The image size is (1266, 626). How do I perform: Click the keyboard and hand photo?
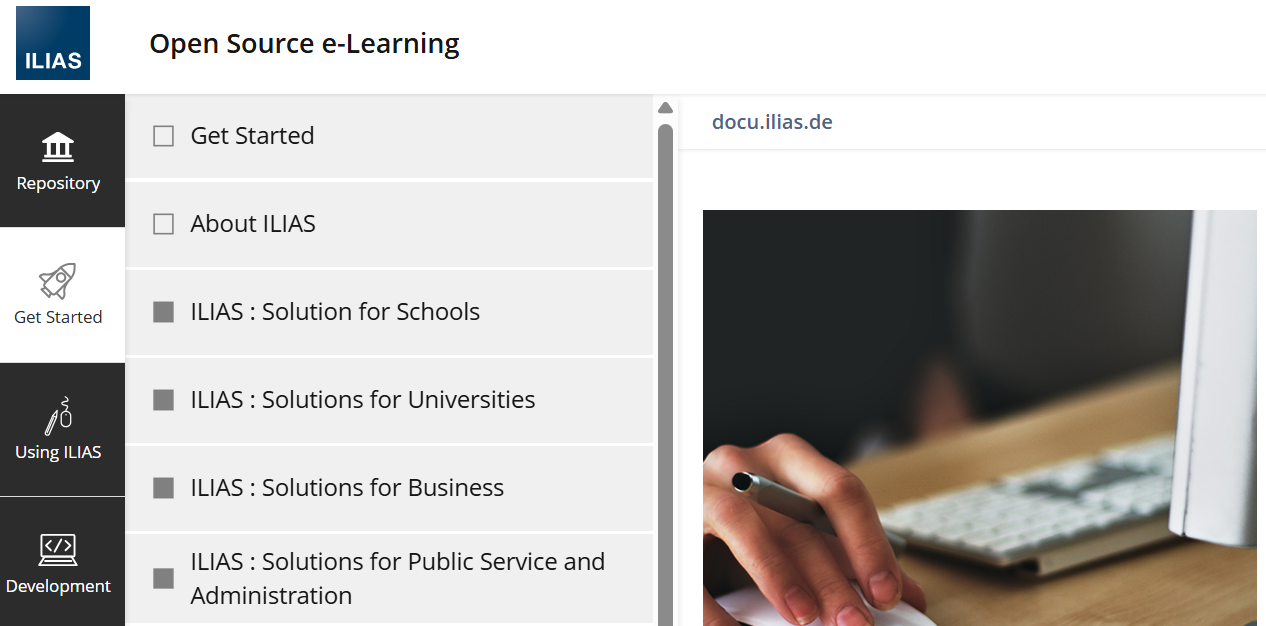coord(979,418)
